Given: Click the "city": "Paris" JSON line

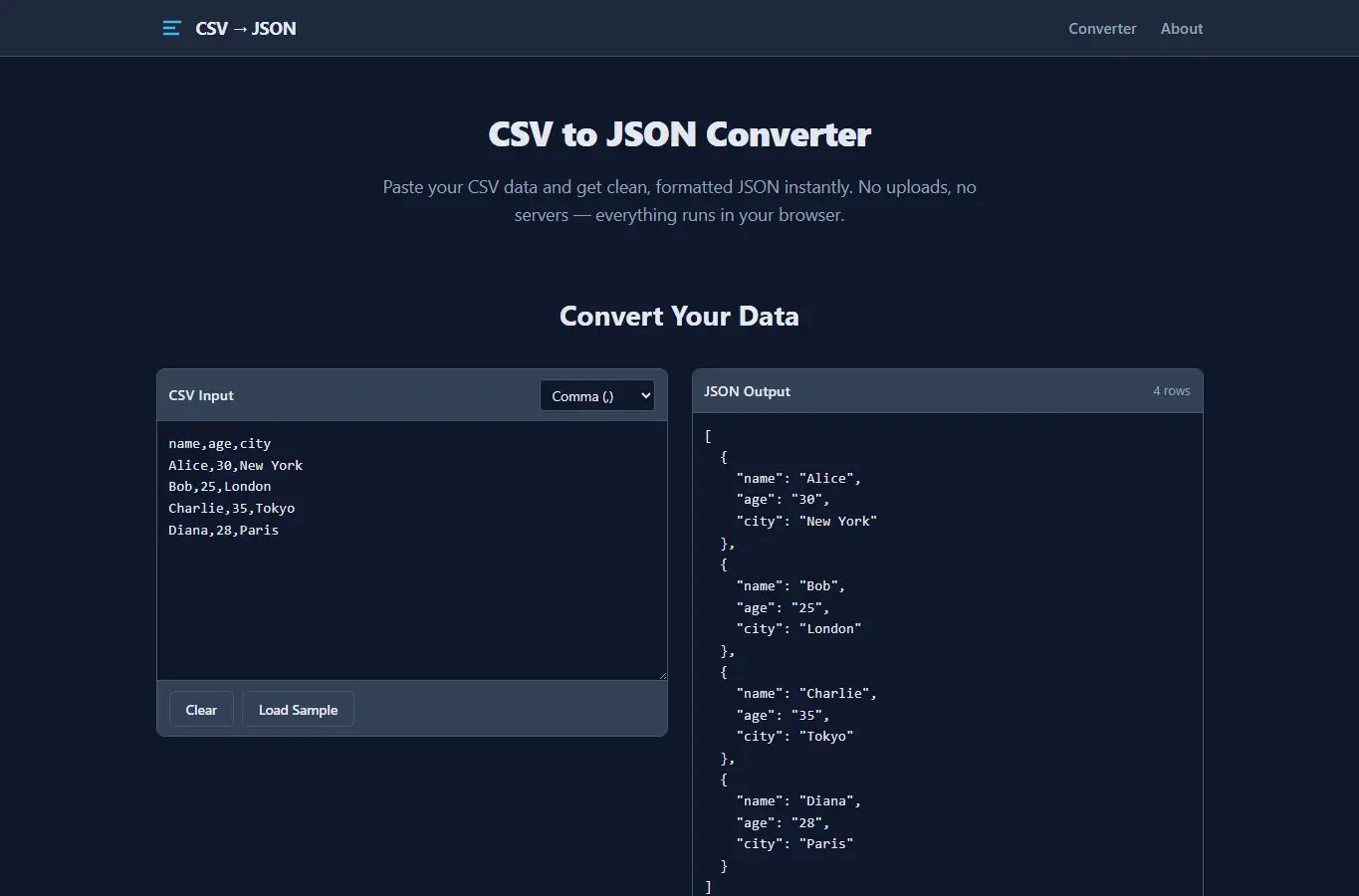Looking at the screenshot, I should [794, 844].
